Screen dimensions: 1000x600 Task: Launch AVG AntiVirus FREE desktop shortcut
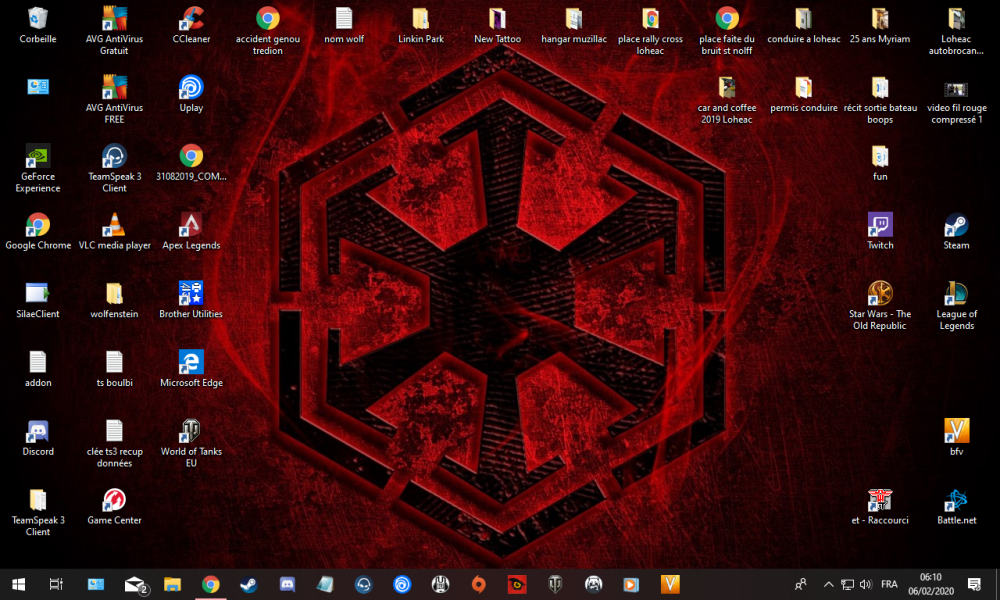(114, 99)
